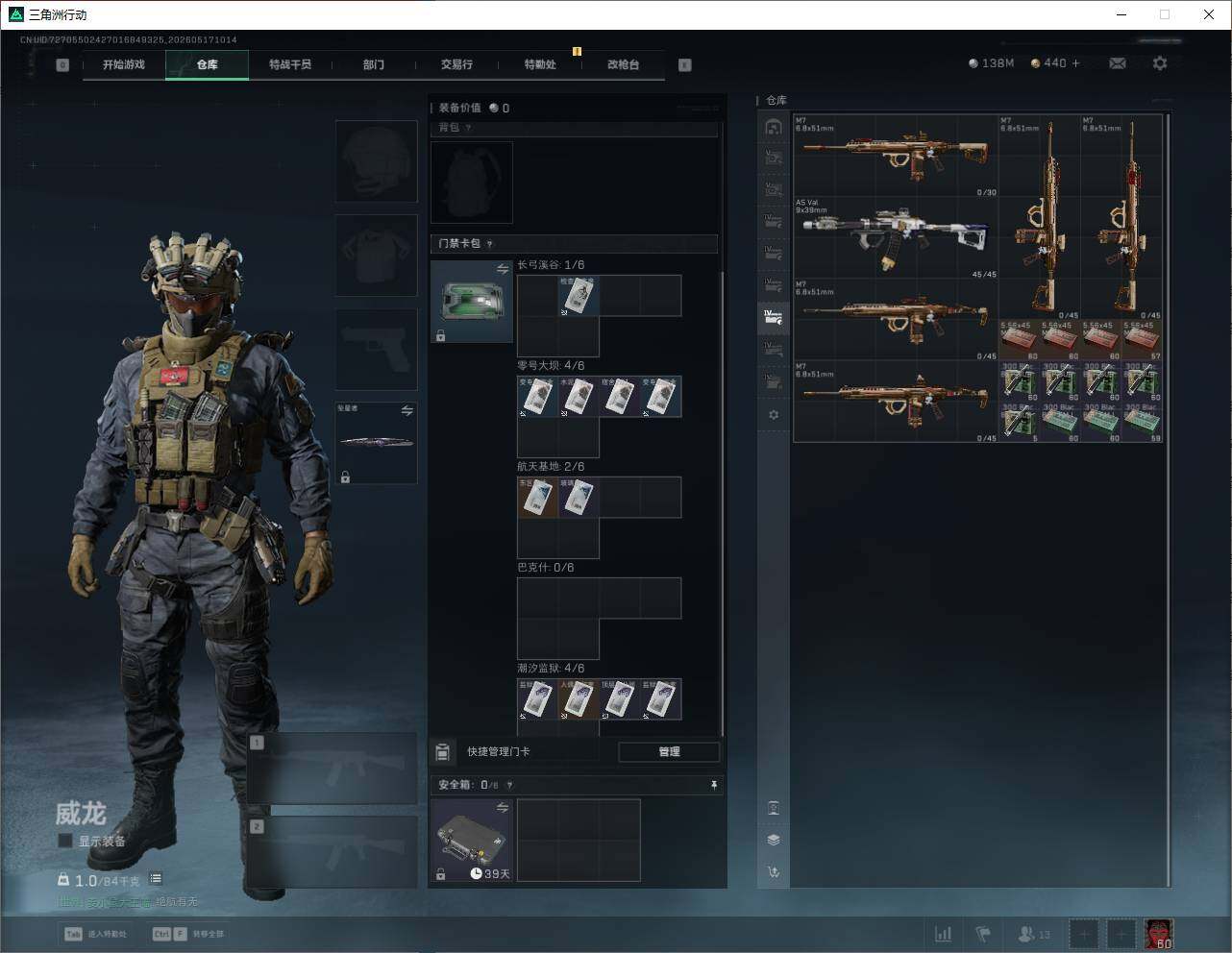Select the empty backpack slot
Viewport: 1232px width, 953px height.
tap(472, 183)
